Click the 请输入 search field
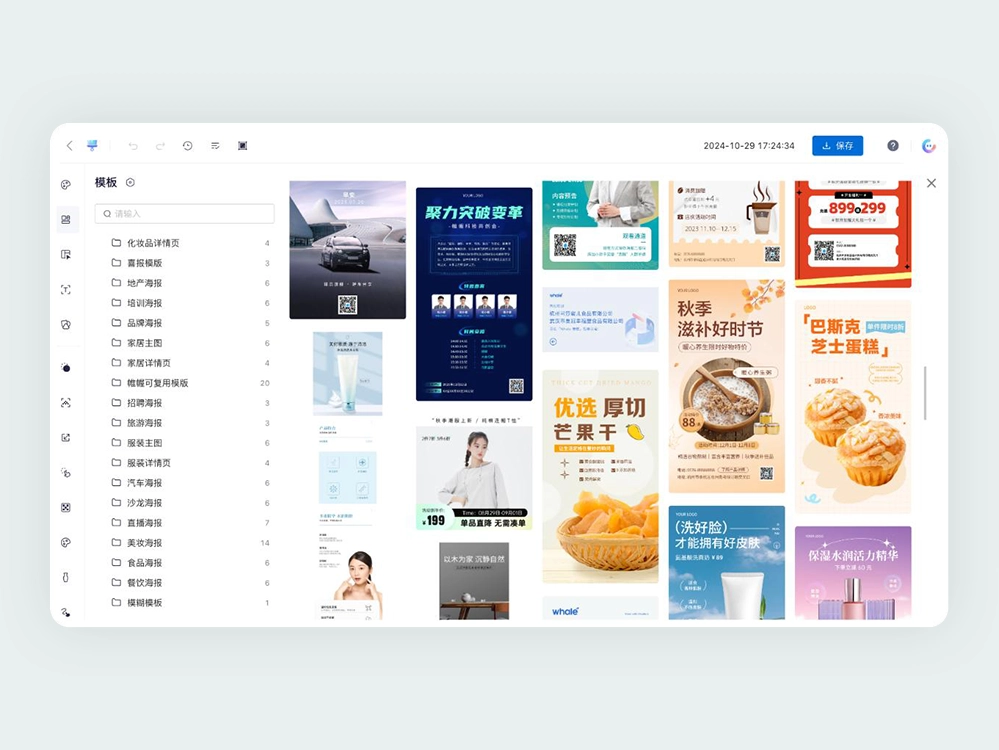The height and width of the screenshot is (750, 999). point(185,214)
